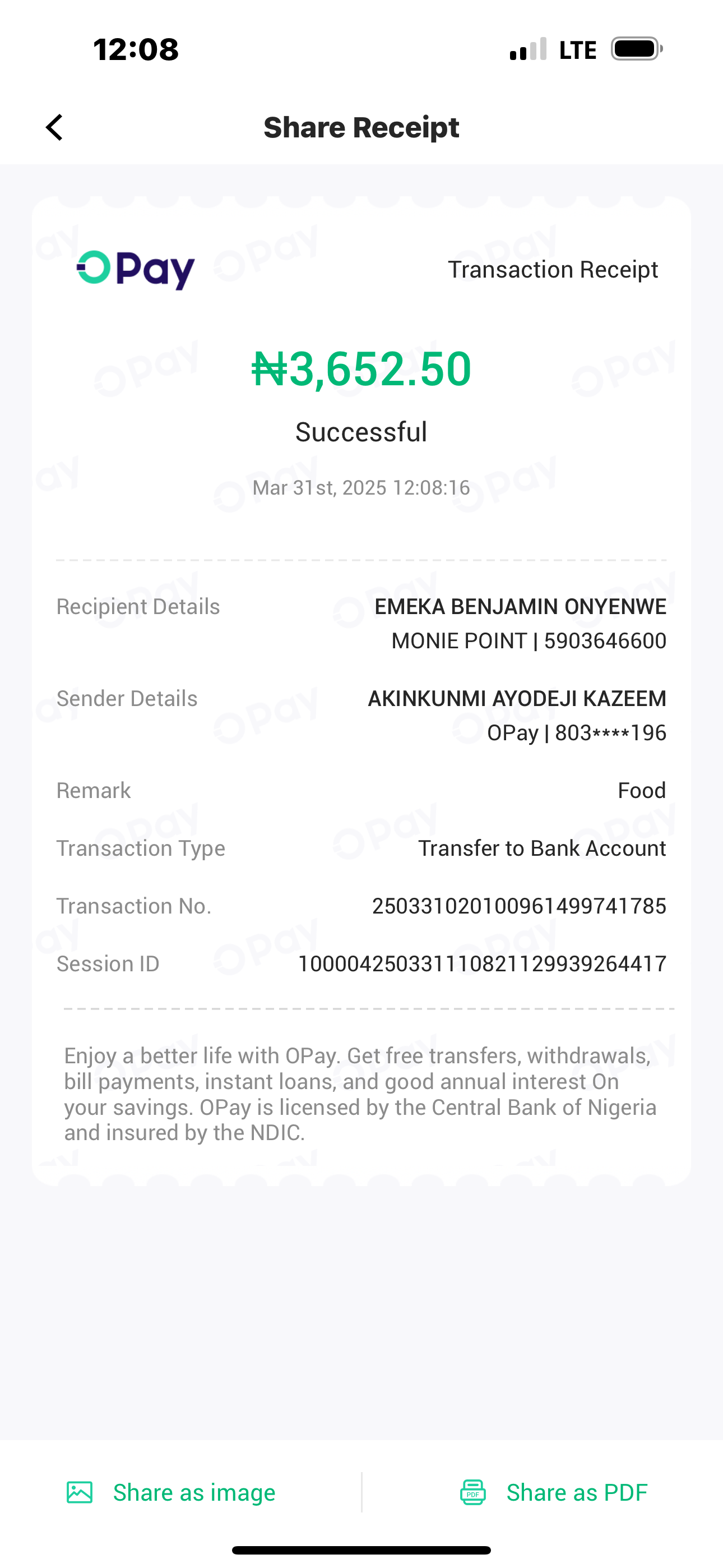Select sender name AKINKUNMI AYODEJI KAZEEM
Viewport: 723px width, 1568px height.
517,698
